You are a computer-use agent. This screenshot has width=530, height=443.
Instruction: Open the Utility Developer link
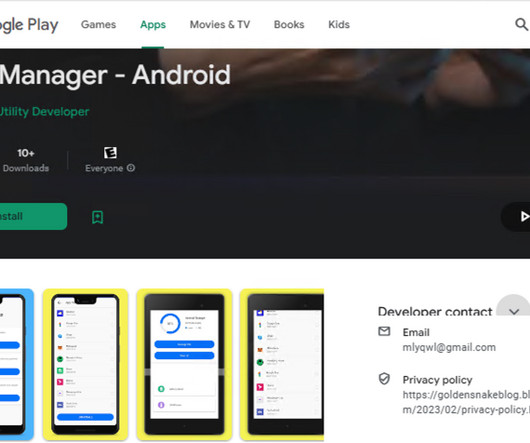[x=44, y=112]
